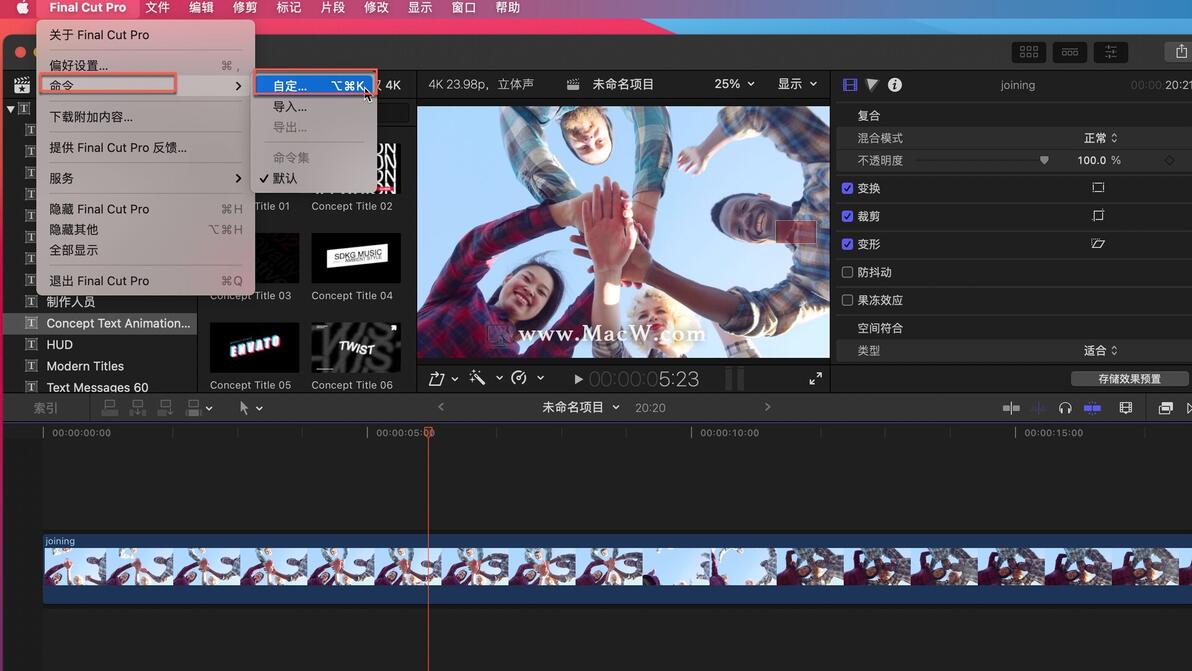Open the viewer zoom 25% dropdown
1192x671 pixels.
[x=734, y=84]
